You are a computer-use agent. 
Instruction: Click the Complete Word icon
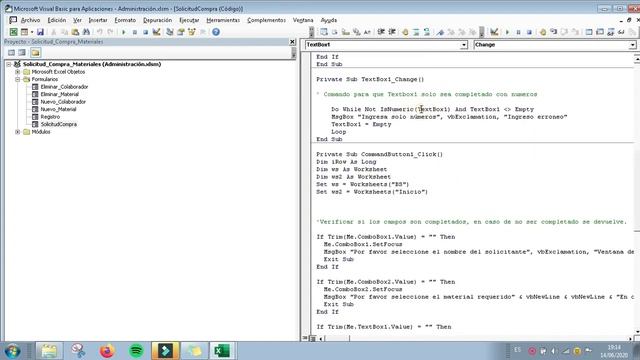367,32
